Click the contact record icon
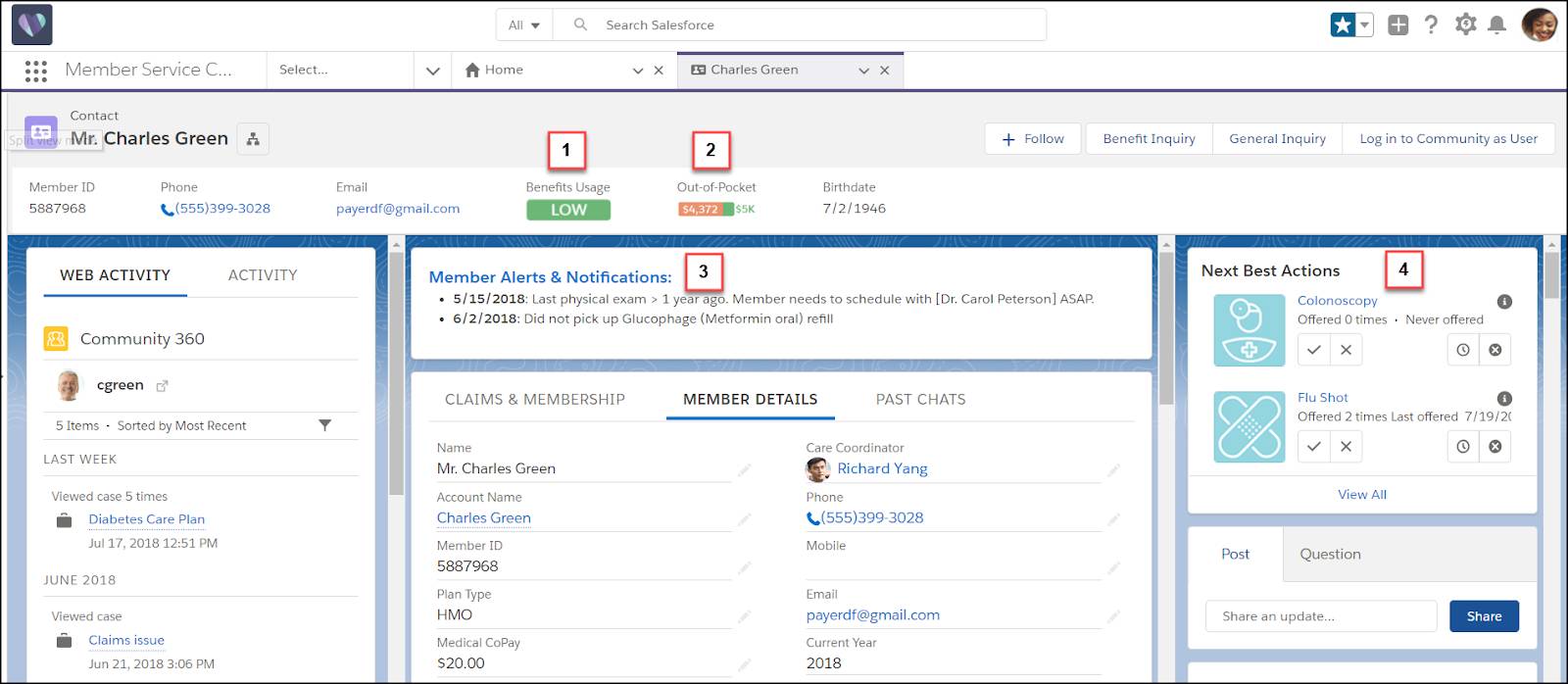The image size is (1568, 684). tap(41, 130)
